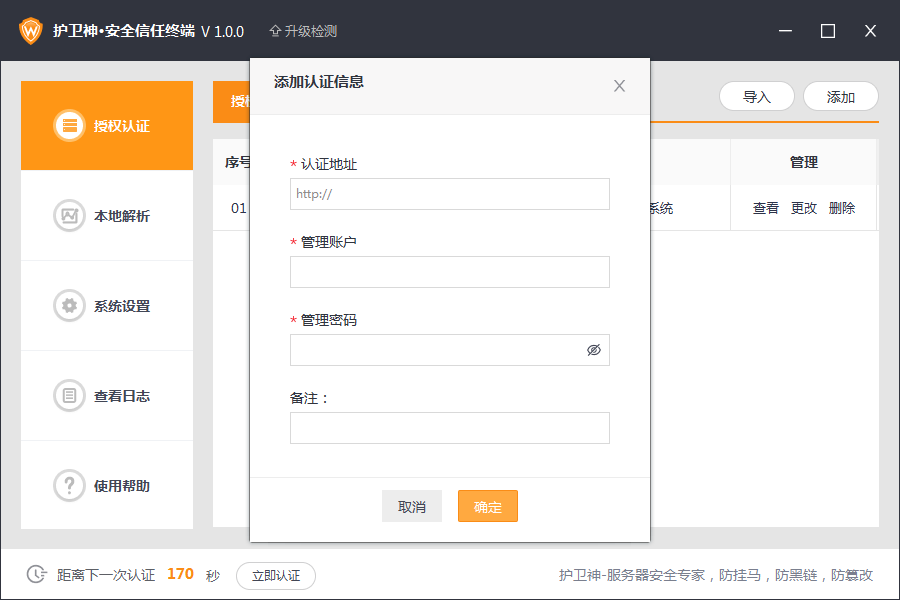Click the 导入 button

pos(756,97)
